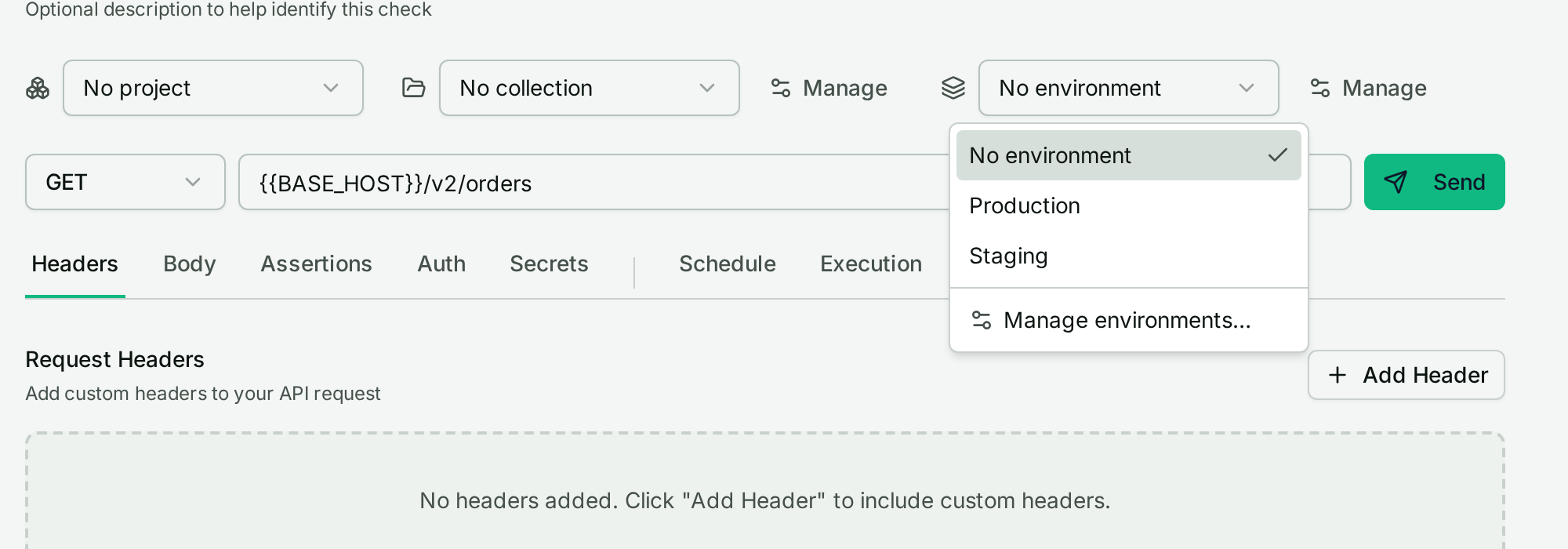
Task: Choose the Production environment
Action: pos(1129,205)
